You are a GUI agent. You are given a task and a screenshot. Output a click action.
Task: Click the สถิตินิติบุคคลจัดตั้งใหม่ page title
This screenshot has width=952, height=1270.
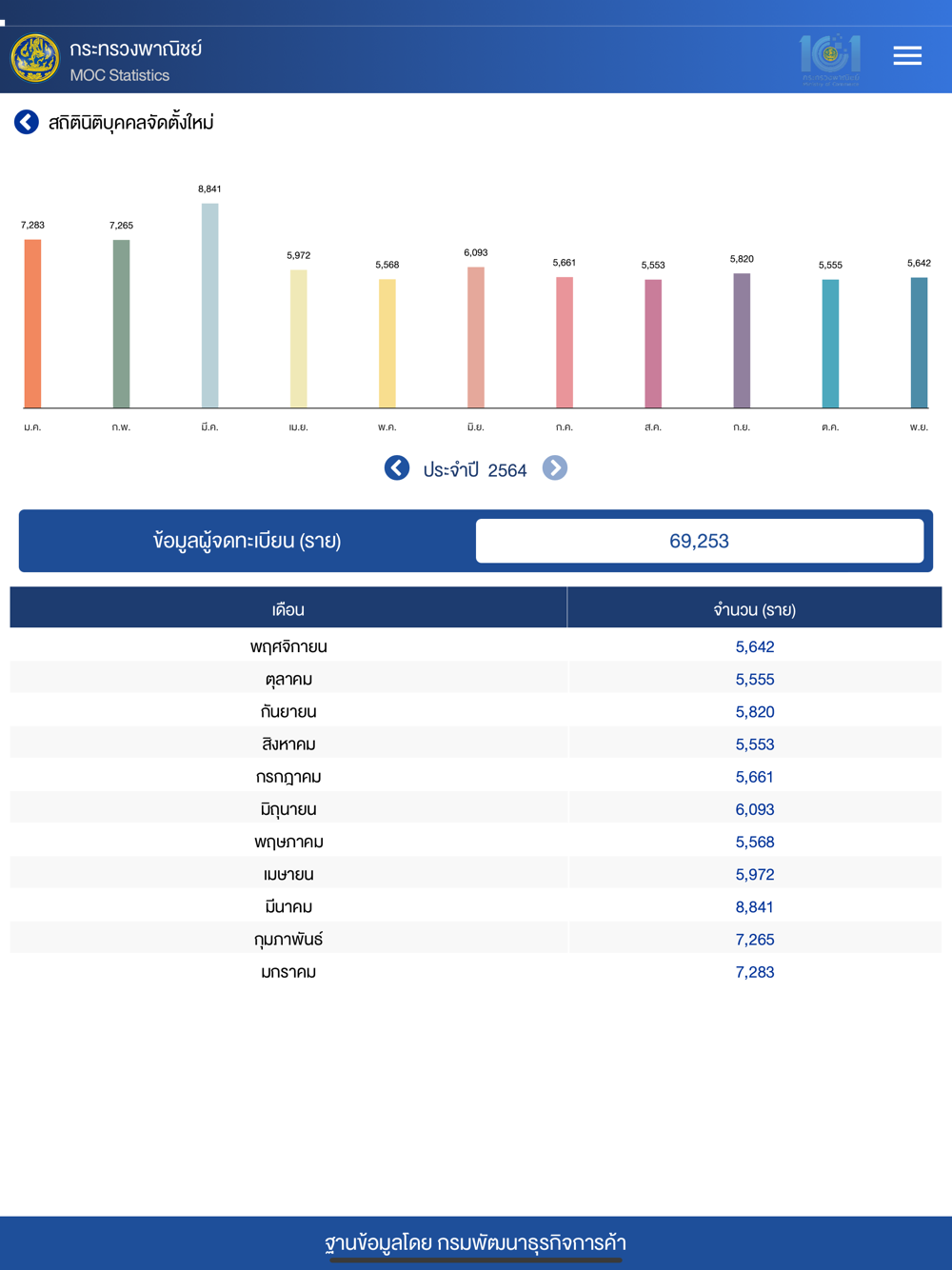point(131,122)
